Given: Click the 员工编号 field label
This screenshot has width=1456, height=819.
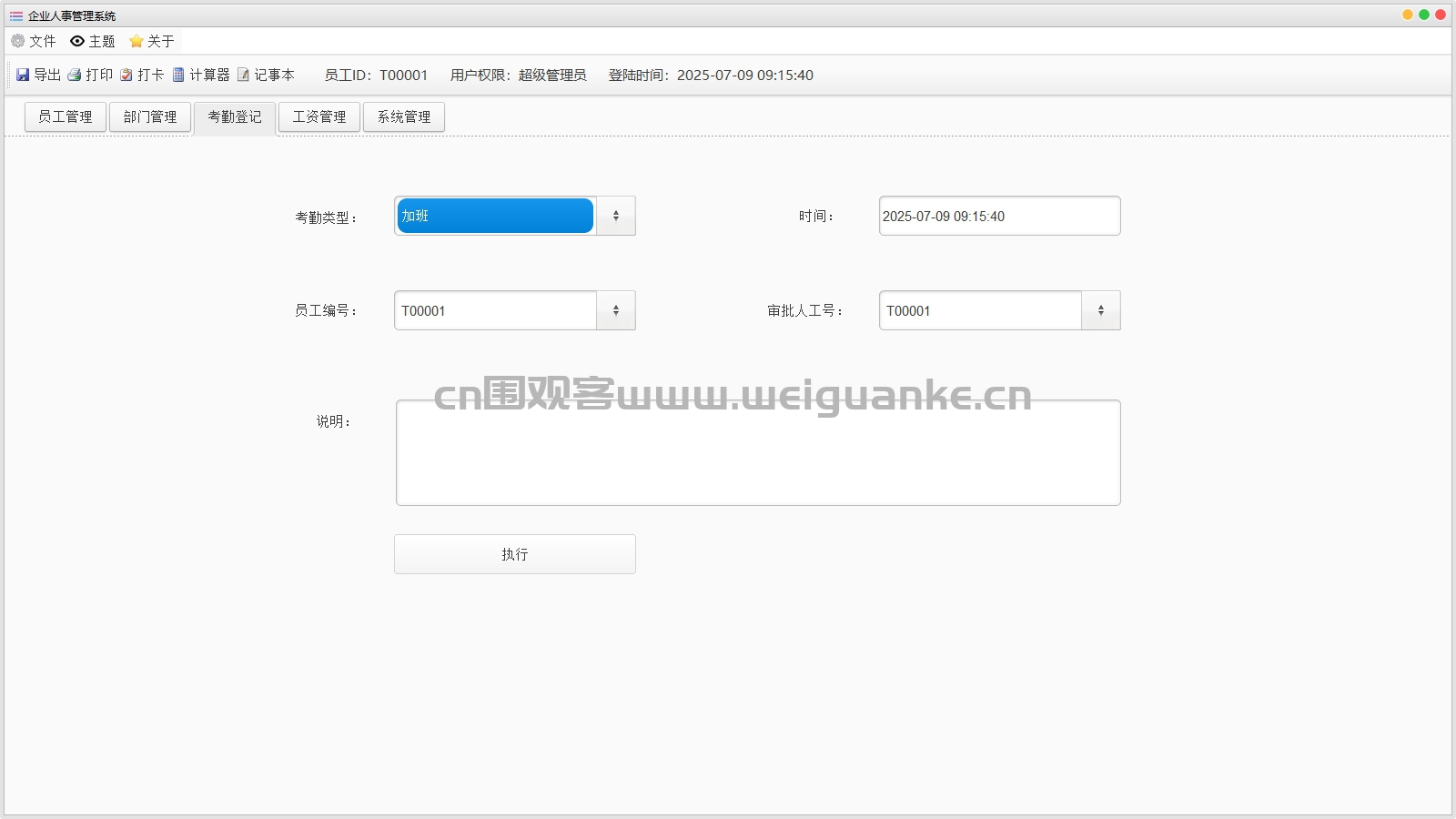Looking at the screenshot, I should [x=326, y=310].
